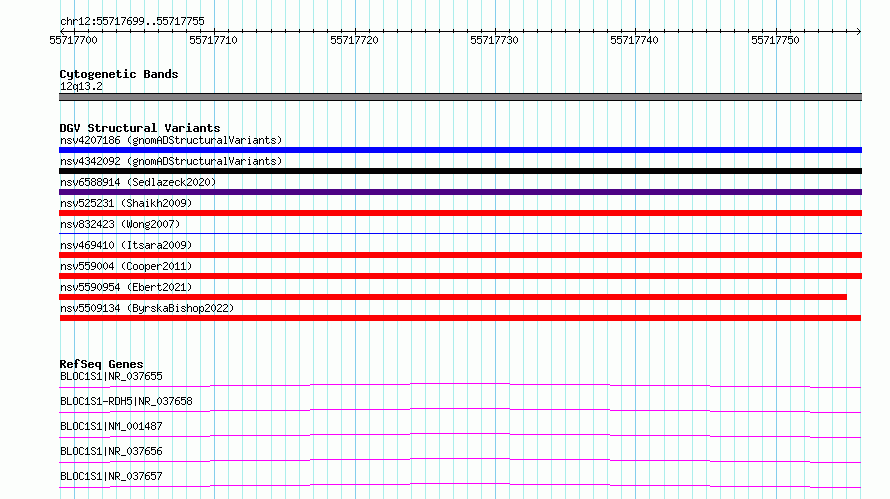Image resolution: width=890 pixels, height=499 pixels.
Task: Open variant label nsv832423 (Wong2007)
Action: click(120, 224)
